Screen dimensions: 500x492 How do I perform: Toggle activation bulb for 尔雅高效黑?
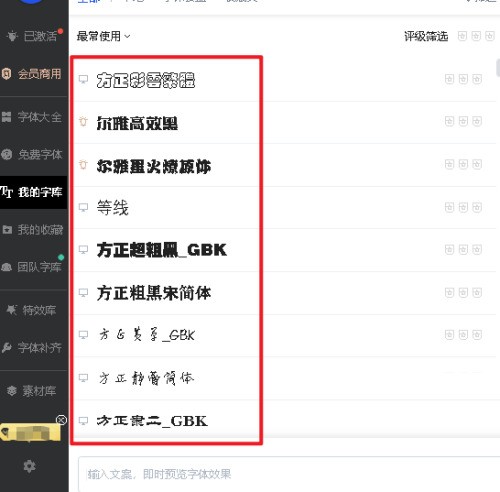83,122
